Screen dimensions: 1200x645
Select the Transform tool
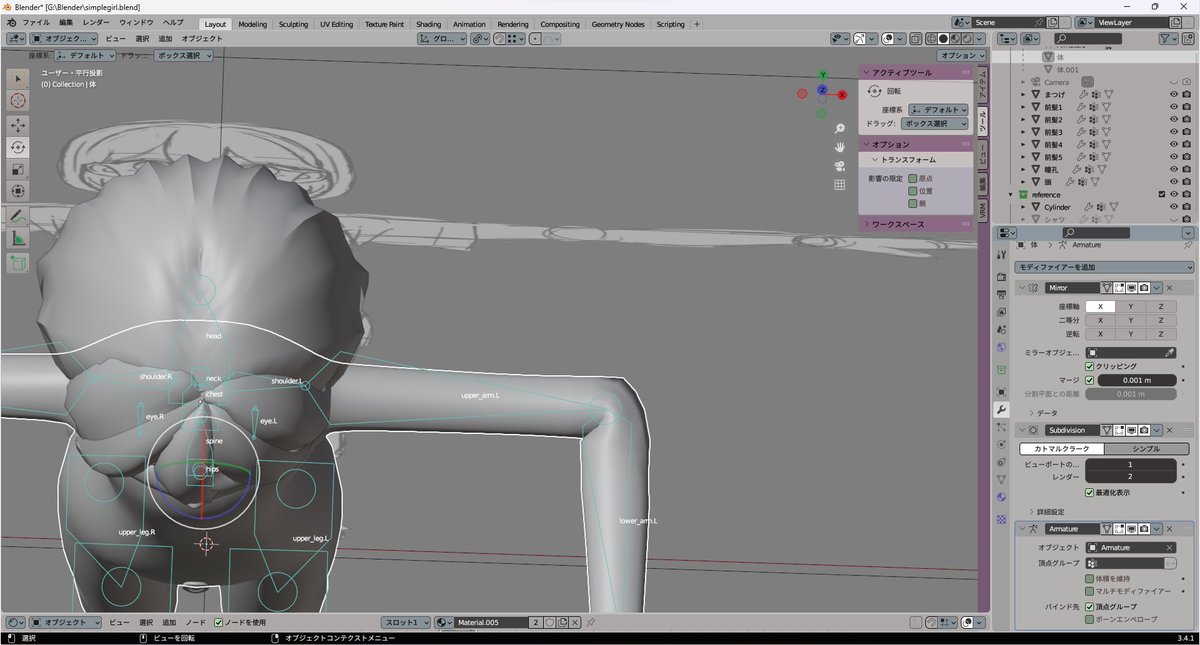18,191
